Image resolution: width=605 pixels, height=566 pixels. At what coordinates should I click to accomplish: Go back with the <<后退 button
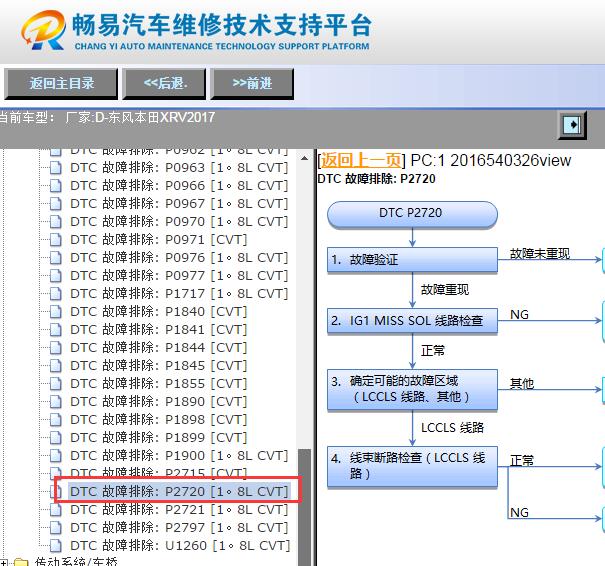pos(164,84)
